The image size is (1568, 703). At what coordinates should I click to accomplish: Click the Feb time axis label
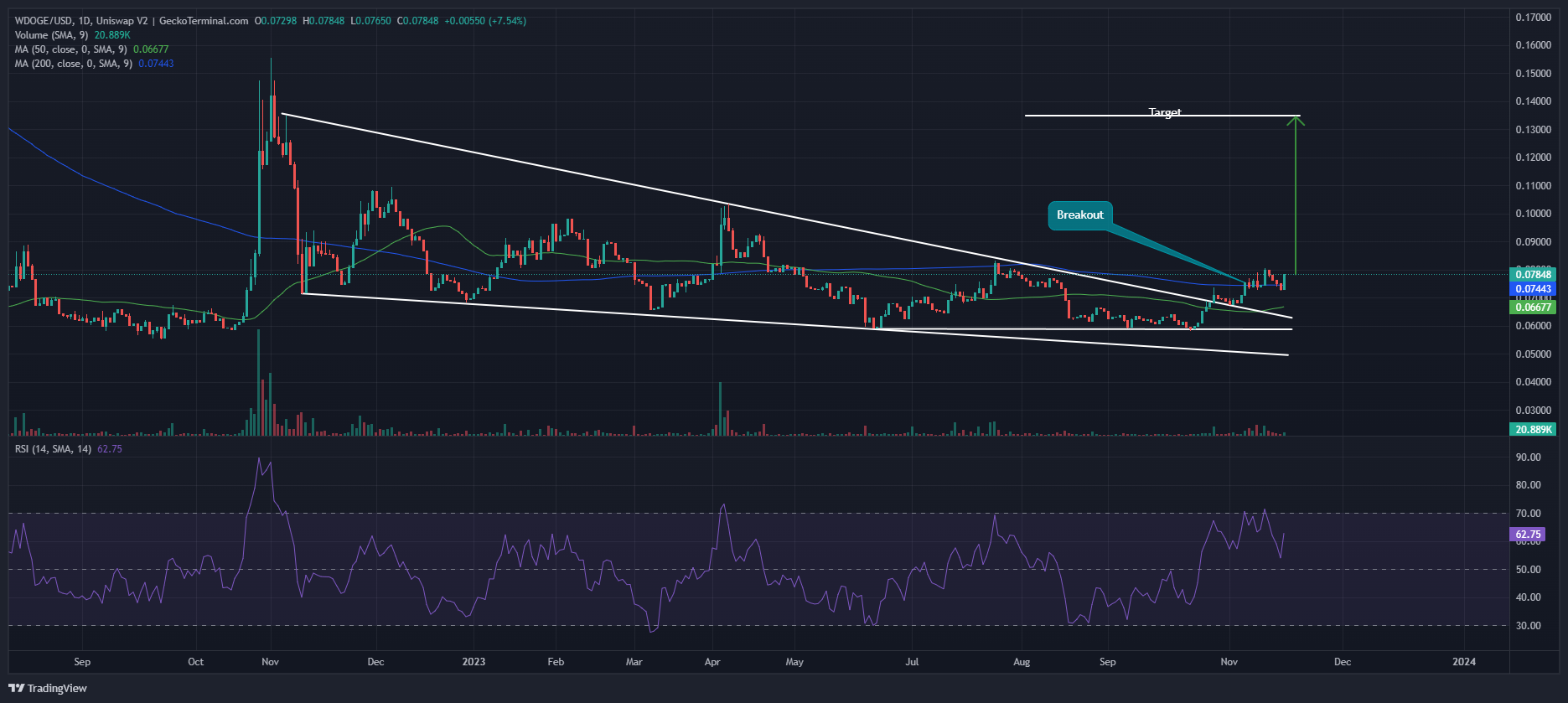556,662
